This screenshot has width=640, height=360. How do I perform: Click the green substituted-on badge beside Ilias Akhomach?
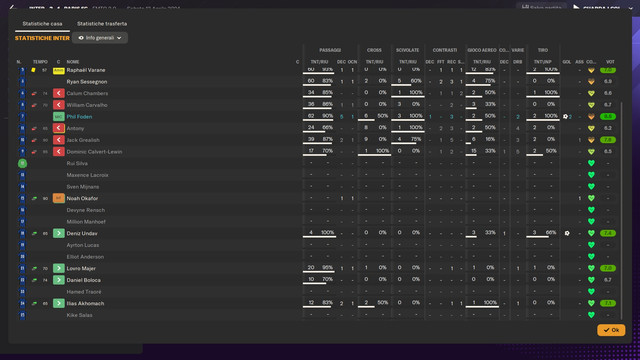point(59,303)
